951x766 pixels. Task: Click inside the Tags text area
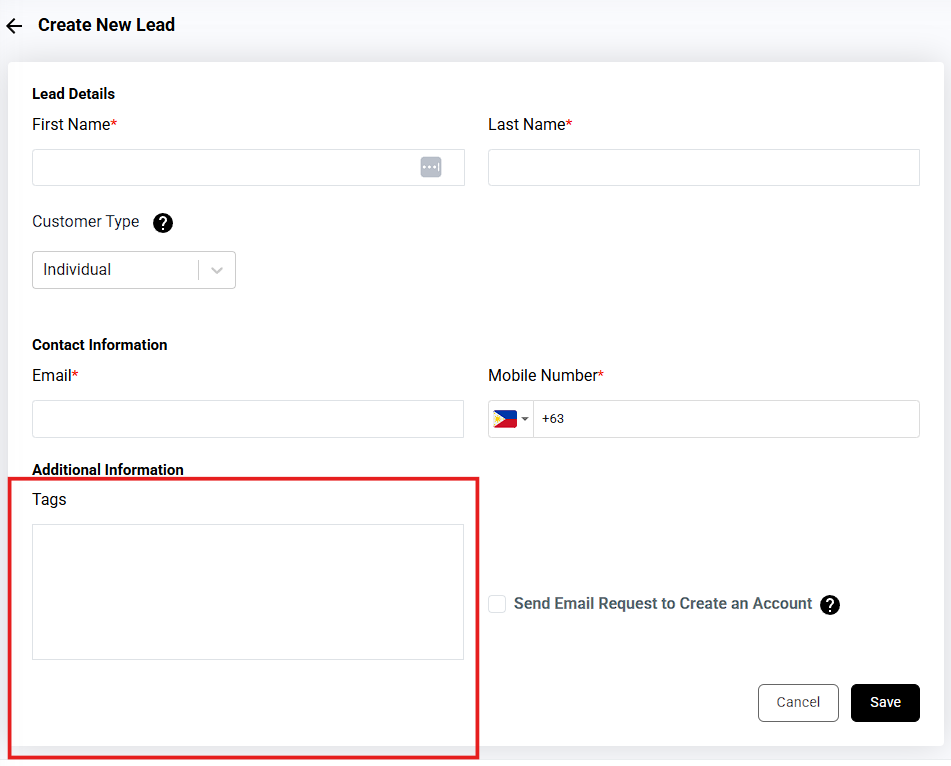[248, 591]
